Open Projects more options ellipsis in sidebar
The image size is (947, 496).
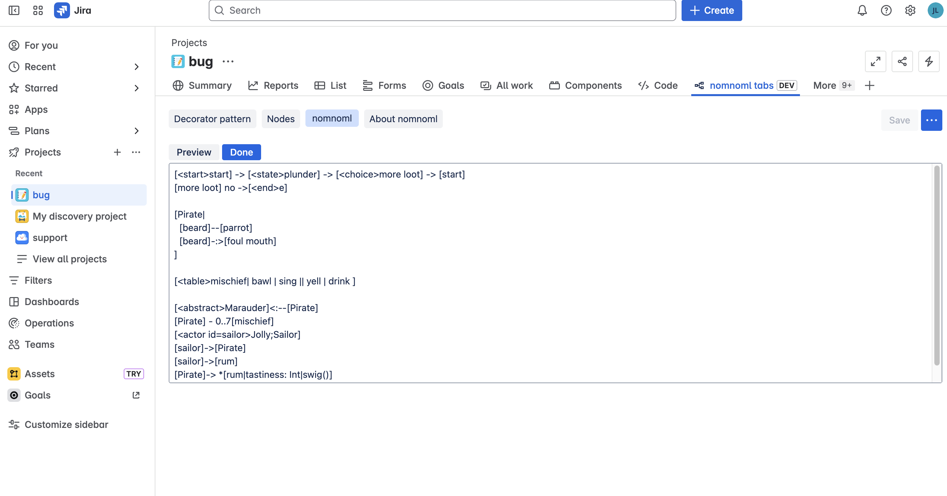coord(136,152)
